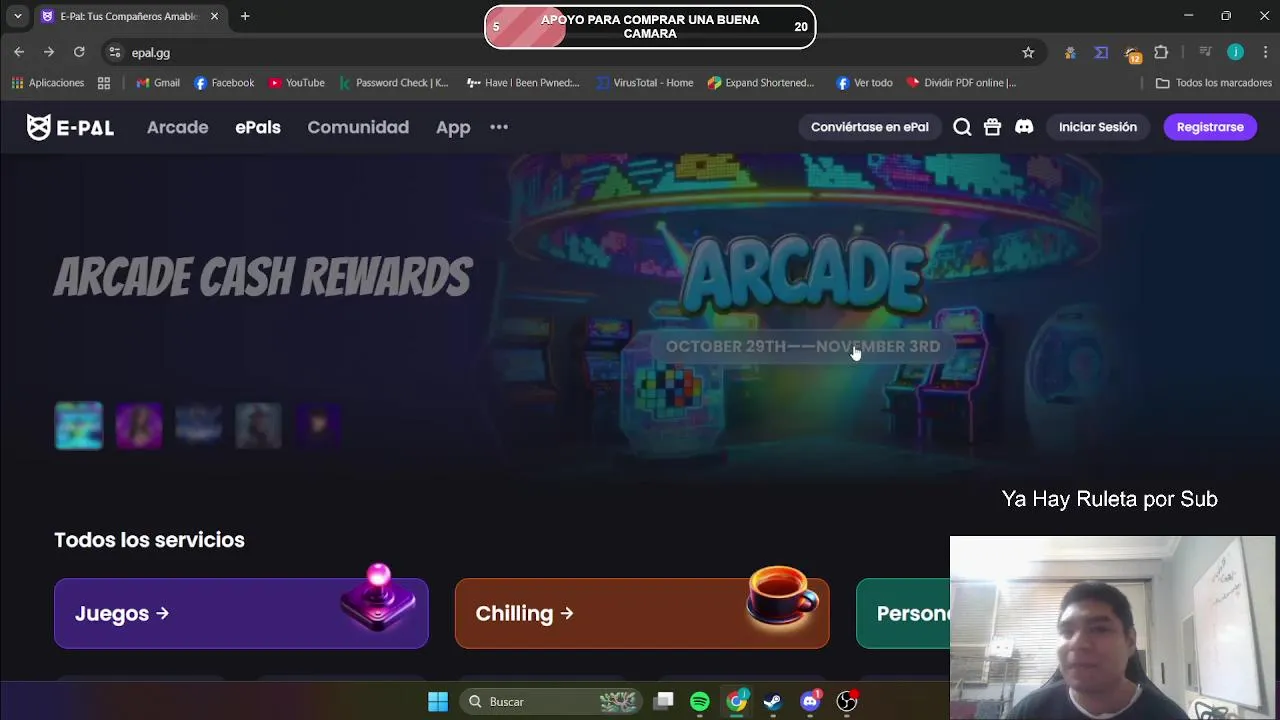Select the second purple banner thumbnail

point(139,426)
